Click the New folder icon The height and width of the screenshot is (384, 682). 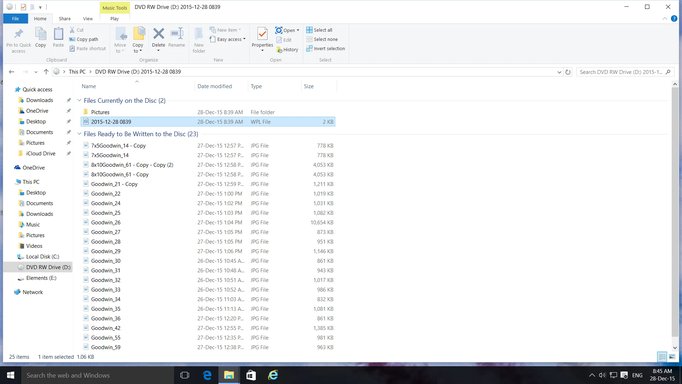coord(198,34)
